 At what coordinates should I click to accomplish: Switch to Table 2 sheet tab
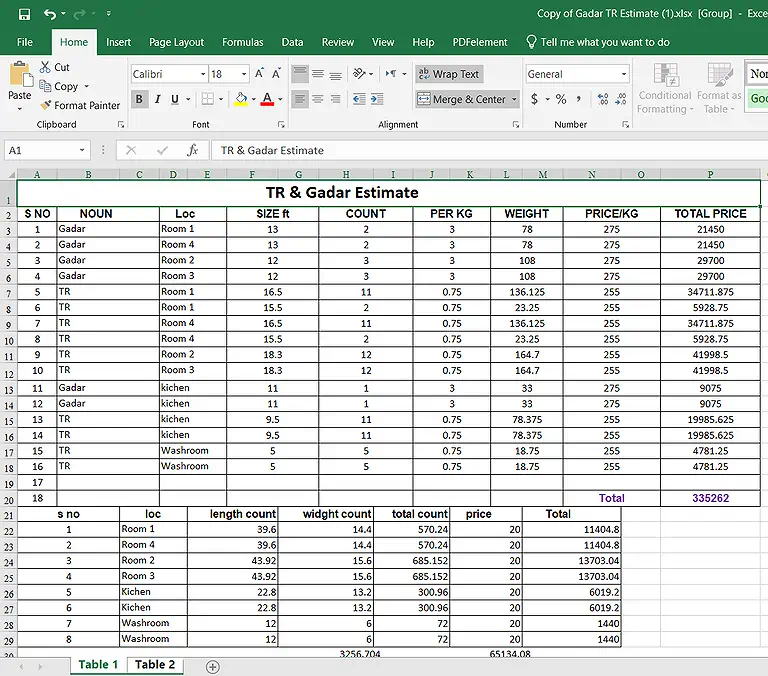[x=155, y=665]
